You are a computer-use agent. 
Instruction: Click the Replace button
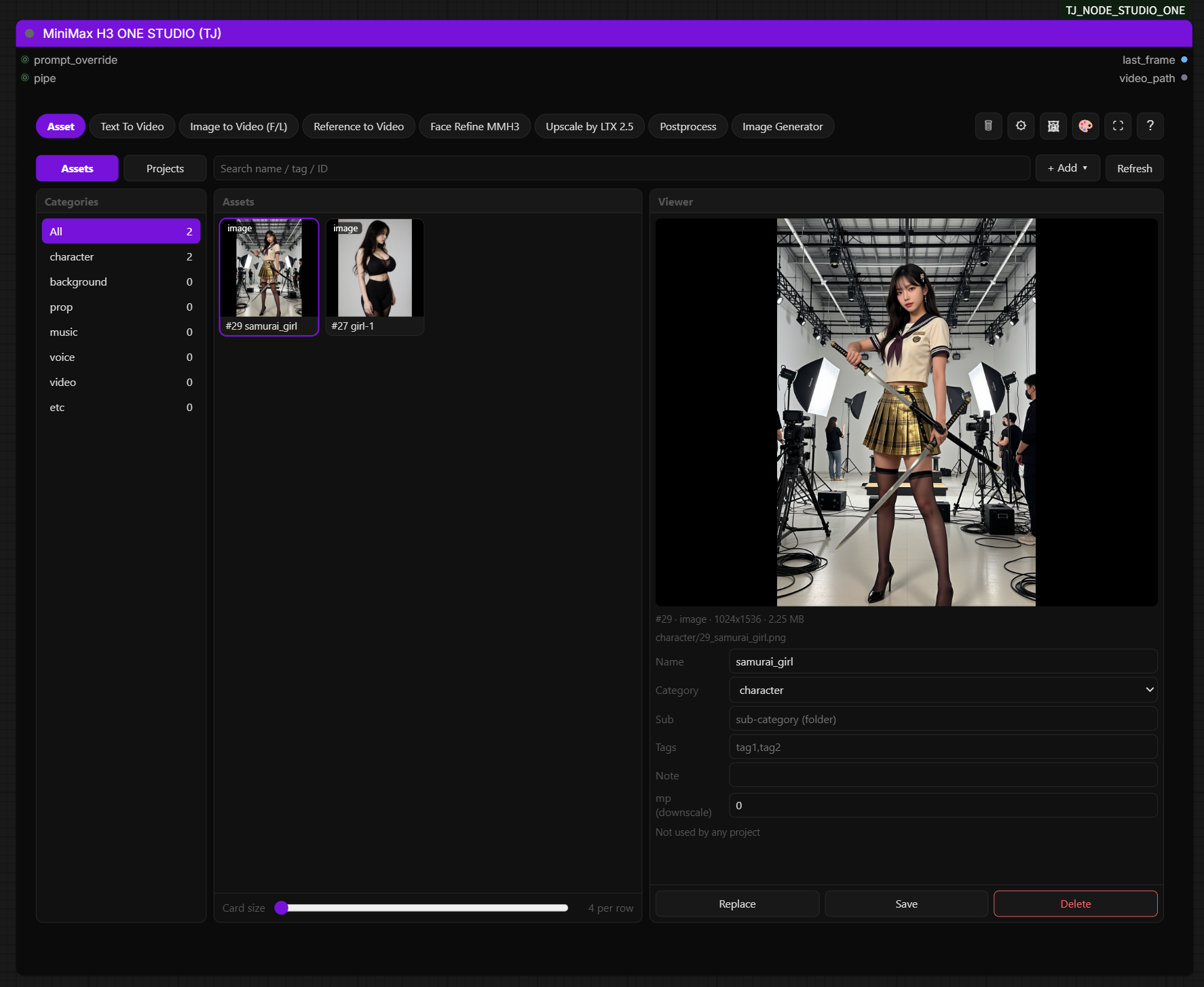coord(737,904)
